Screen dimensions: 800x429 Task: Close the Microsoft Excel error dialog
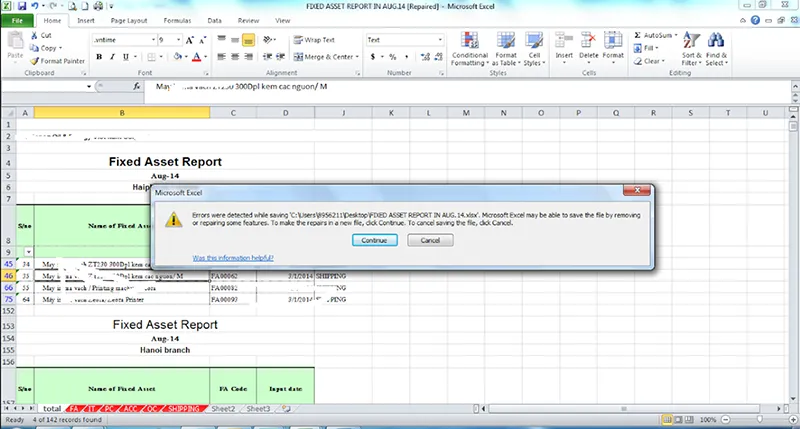(637, 190)
